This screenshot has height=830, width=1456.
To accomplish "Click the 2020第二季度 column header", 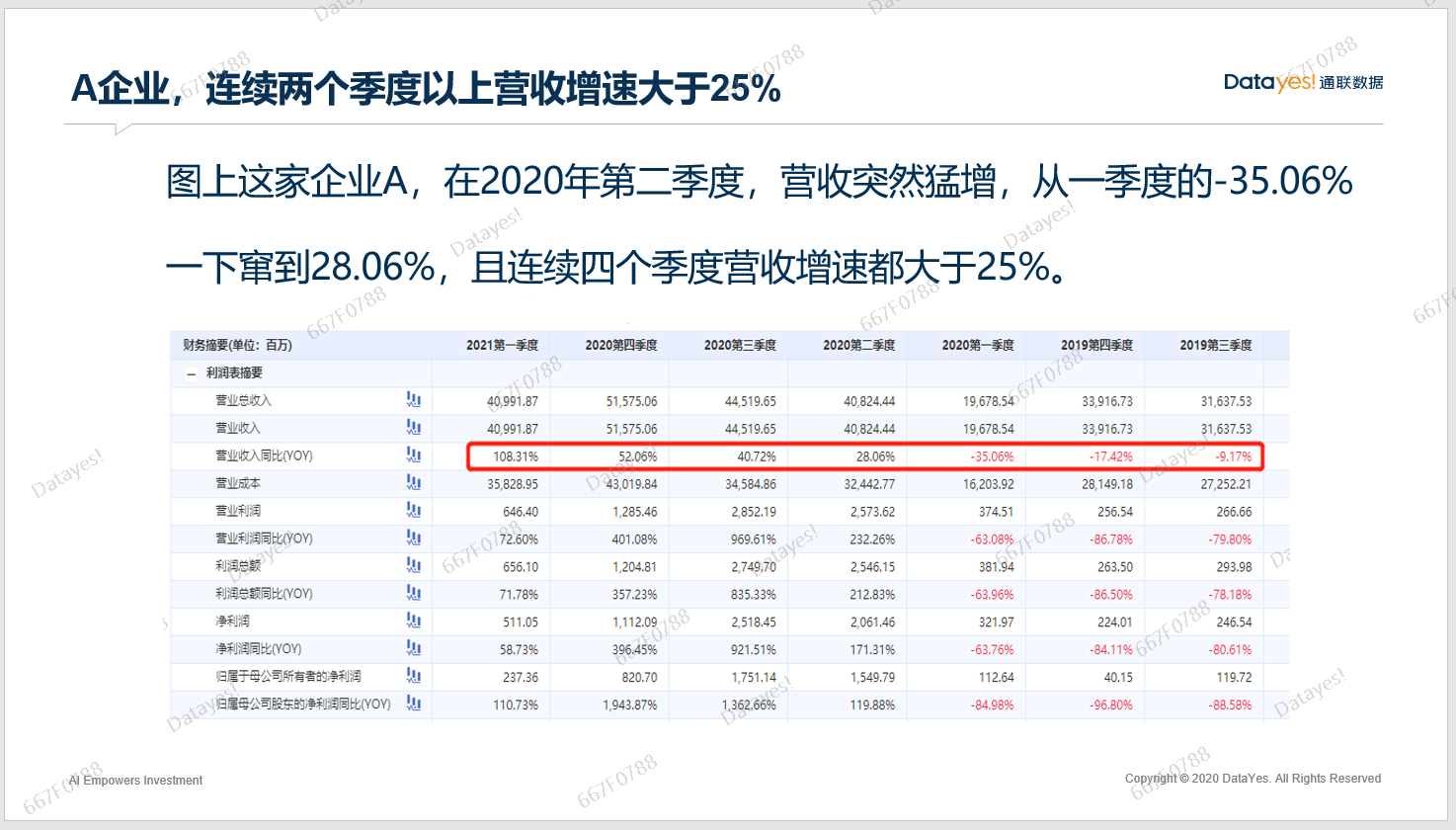I will pyautogui.click(x=858, y=345).
